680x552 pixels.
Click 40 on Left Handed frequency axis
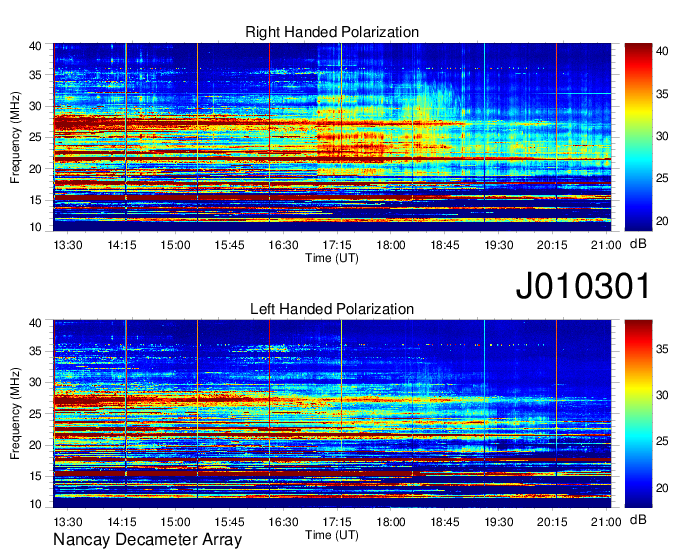coord(35,323)
